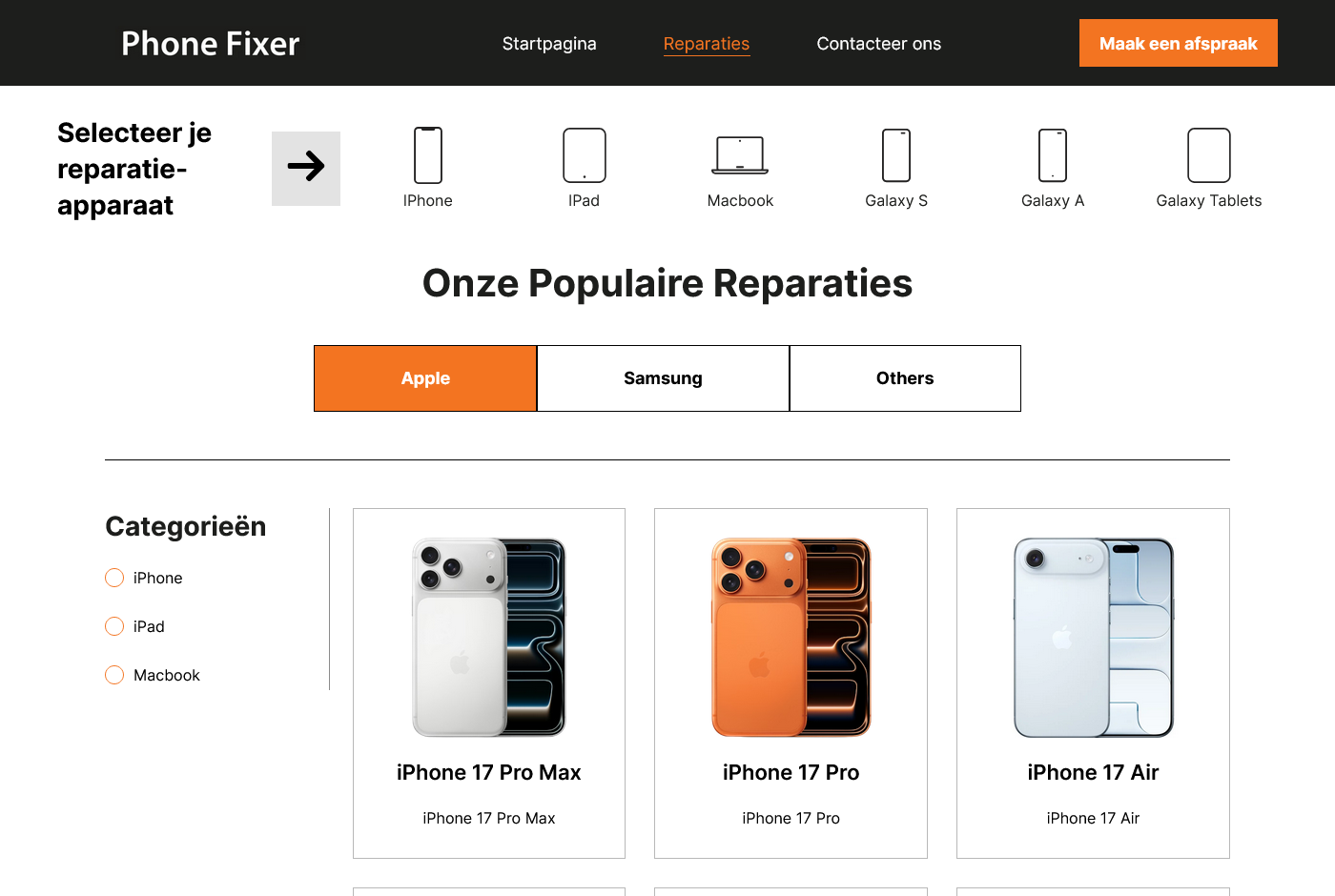This screenshot has width=1335, height=896.
Task: Activate the Apple tab
Action: tap(425, 378)
